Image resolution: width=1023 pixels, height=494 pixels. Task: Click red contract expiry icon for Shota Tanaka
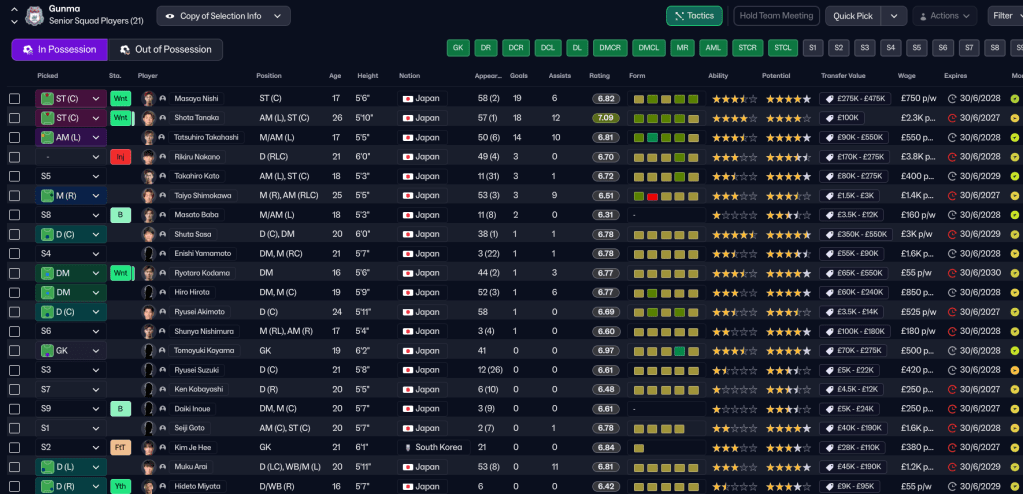[x=951, y=118]
